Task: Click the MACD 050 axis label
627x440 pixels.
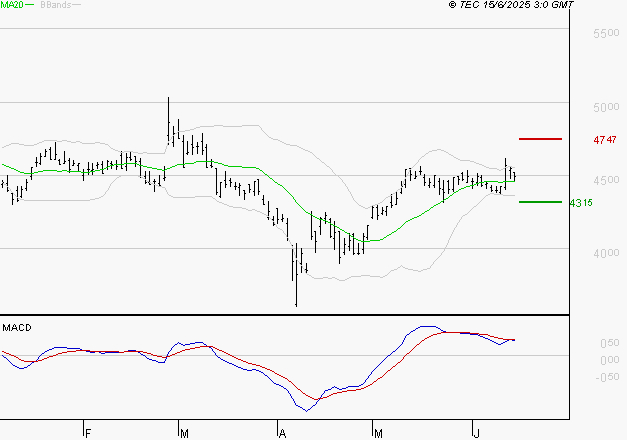Action: pyautogui.click(x=608, y=343)
